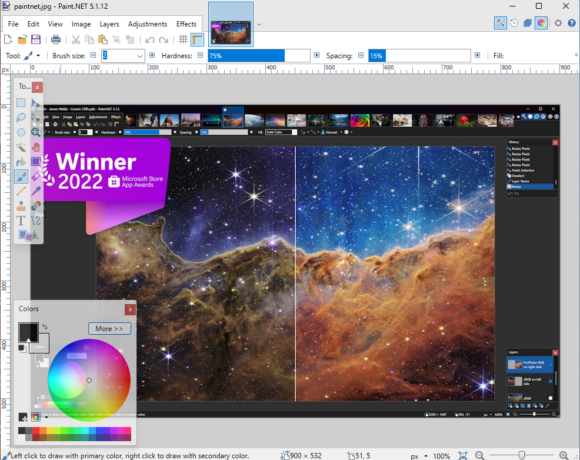Select the Rectangle Select tool
Image resolution: width=580 pixels, height=460 pixels.
coord(21,102)
